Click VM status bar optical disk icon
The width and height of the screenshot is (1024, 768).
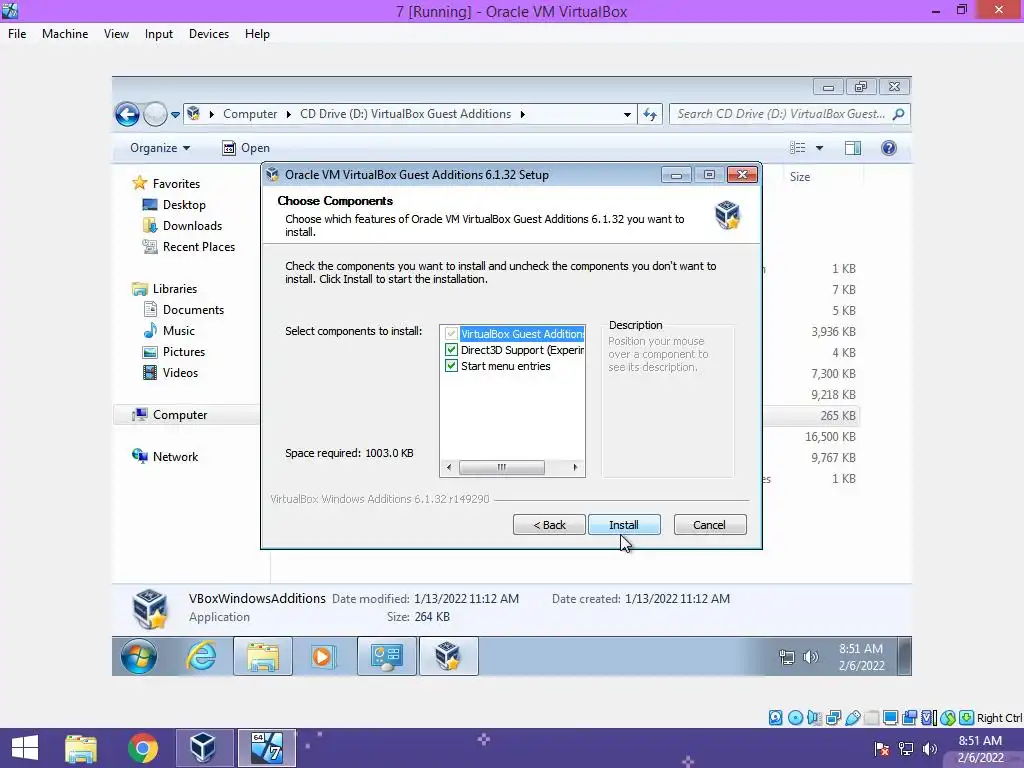(795, 718)
